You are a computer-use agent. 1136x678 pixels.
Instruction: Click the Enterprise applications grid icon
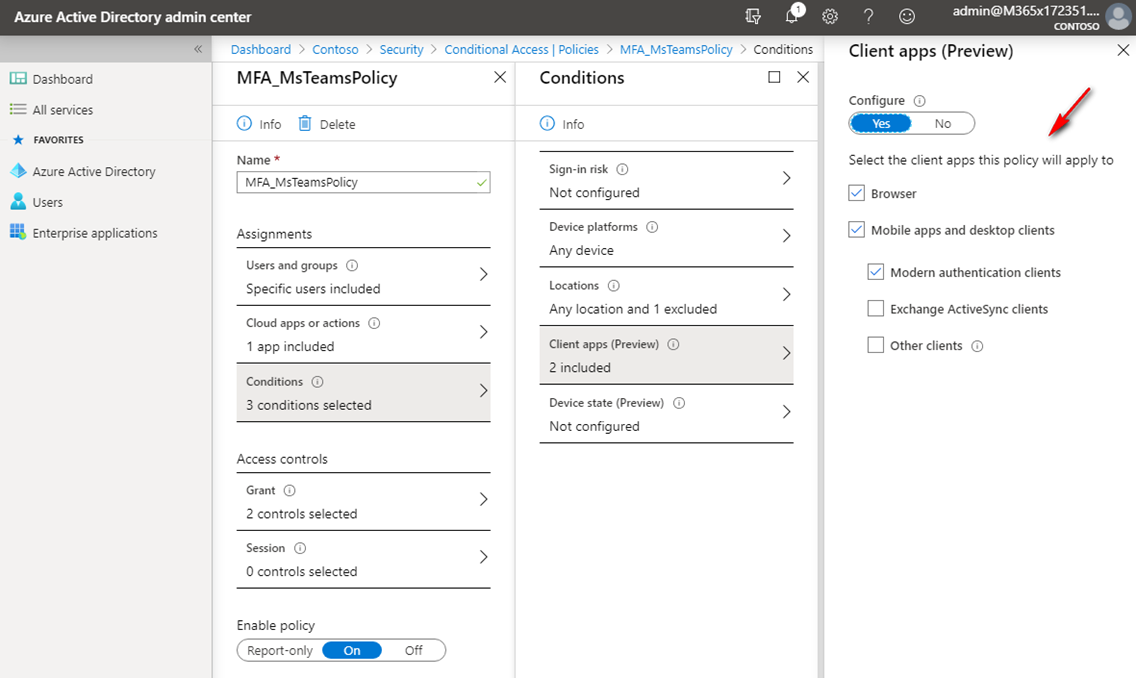pyautogui.click(x=18, y=232)
